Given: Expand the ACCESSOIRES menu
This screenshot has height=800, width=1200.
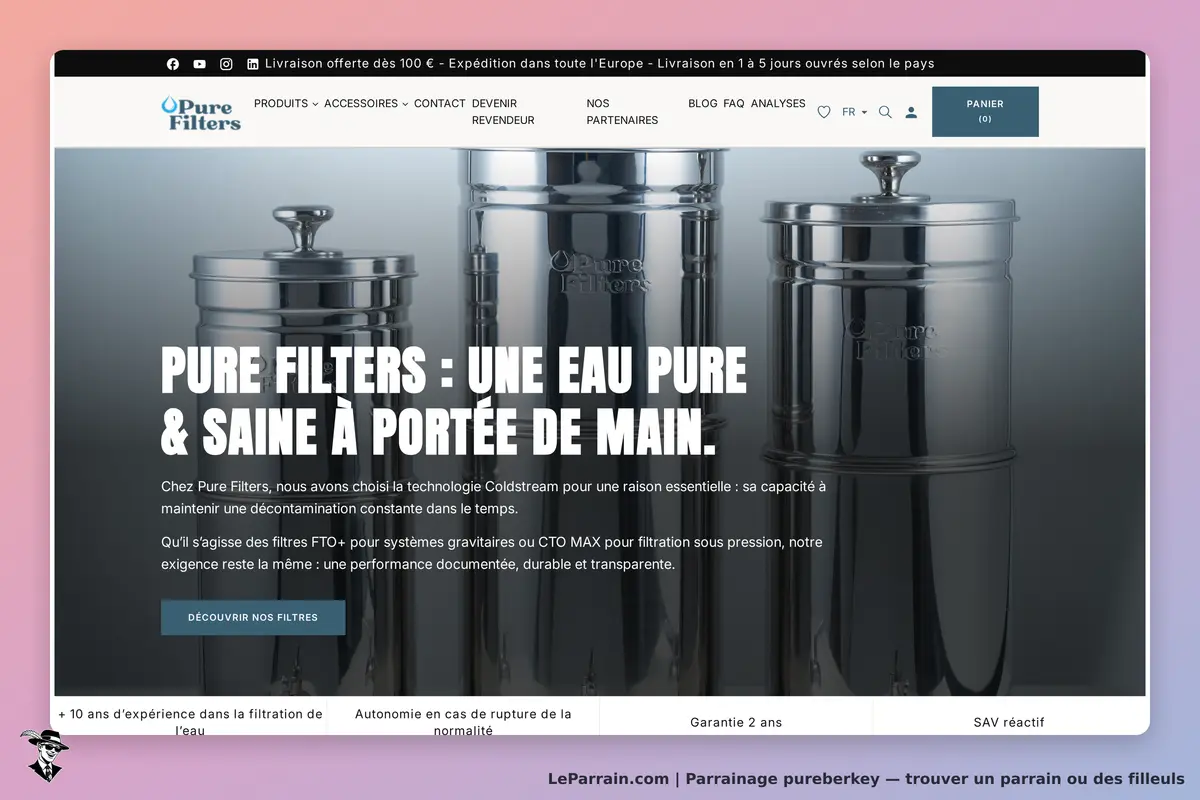Looking at the screenshot, I should tap(366, 103).
